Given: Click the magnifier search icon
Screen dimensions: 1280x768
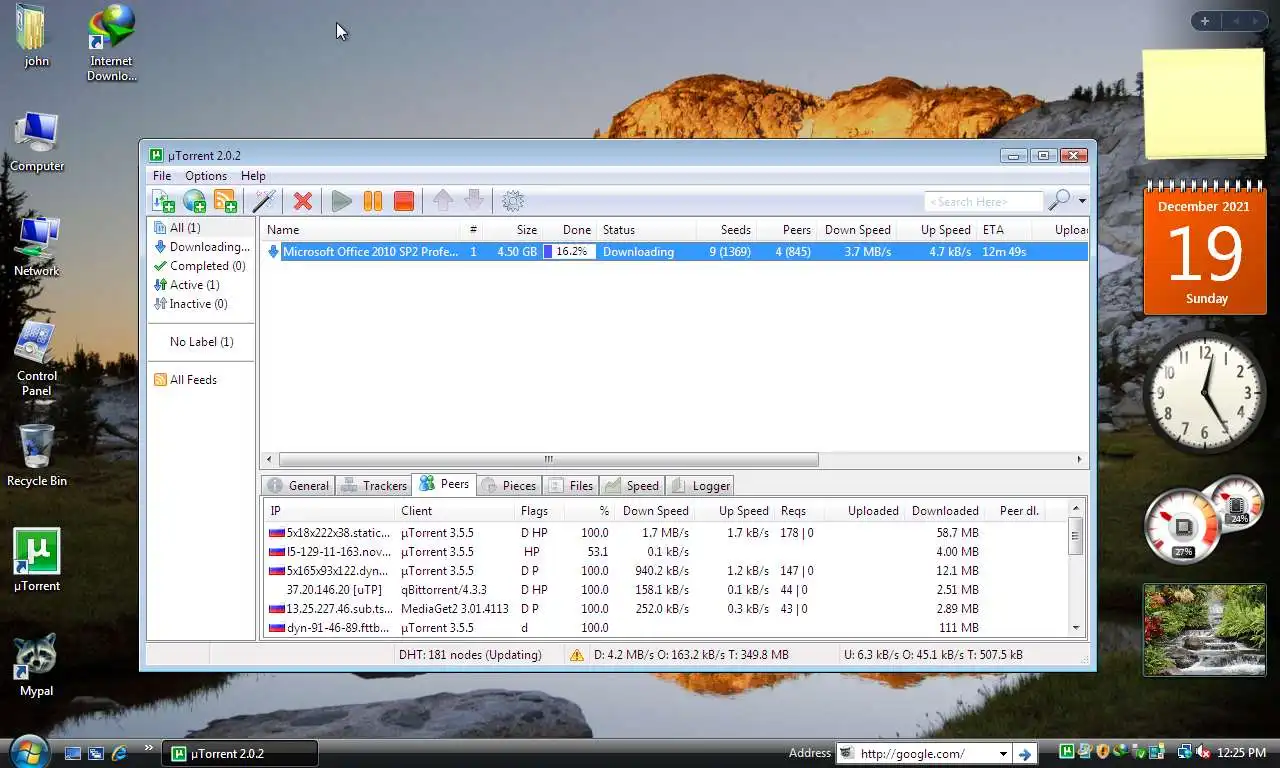Looking at the screenshot, I should (1059, 201).
